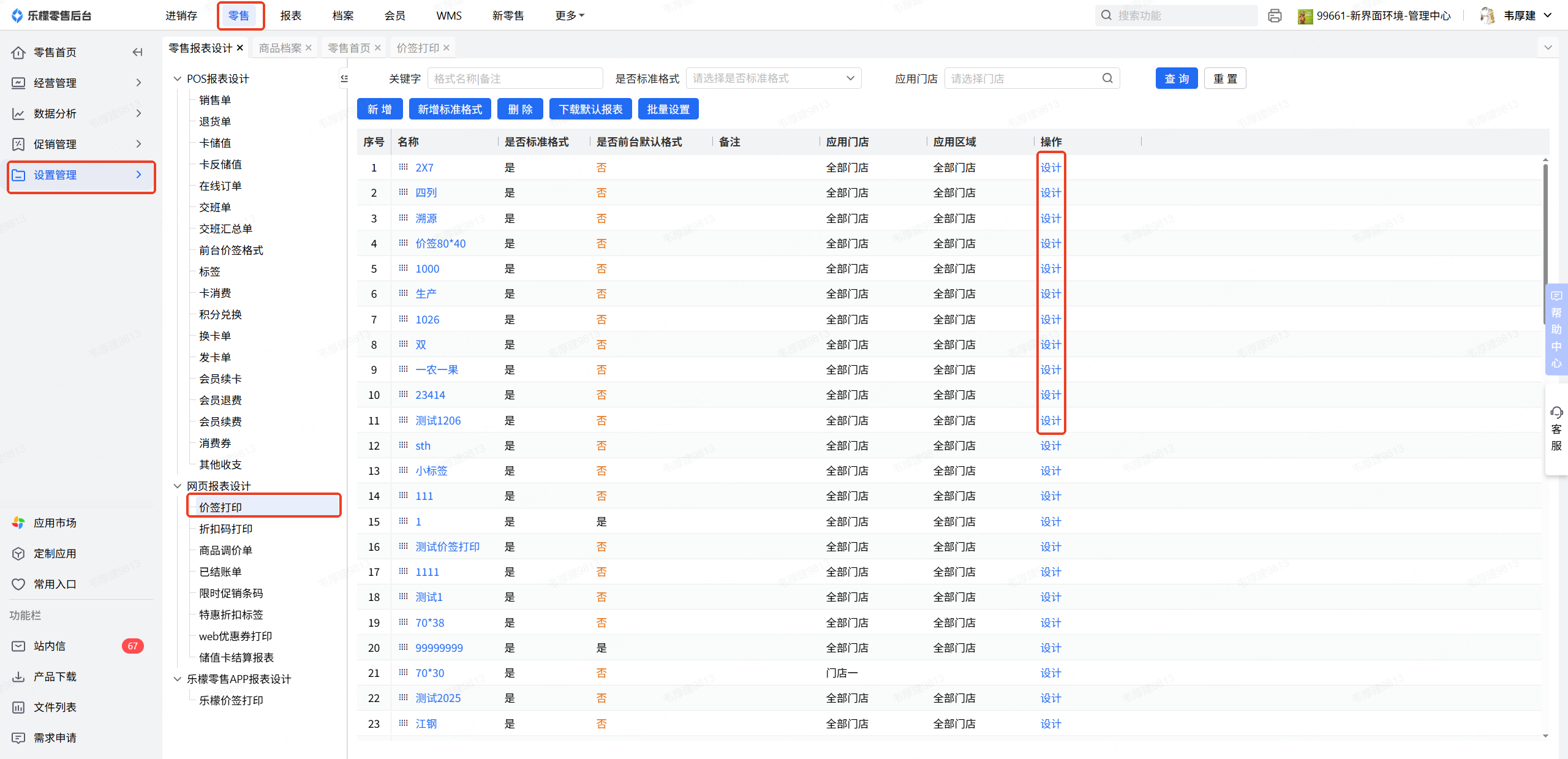
Task: Collapse POS报表设计 tree node
Action: coord(178,78)
